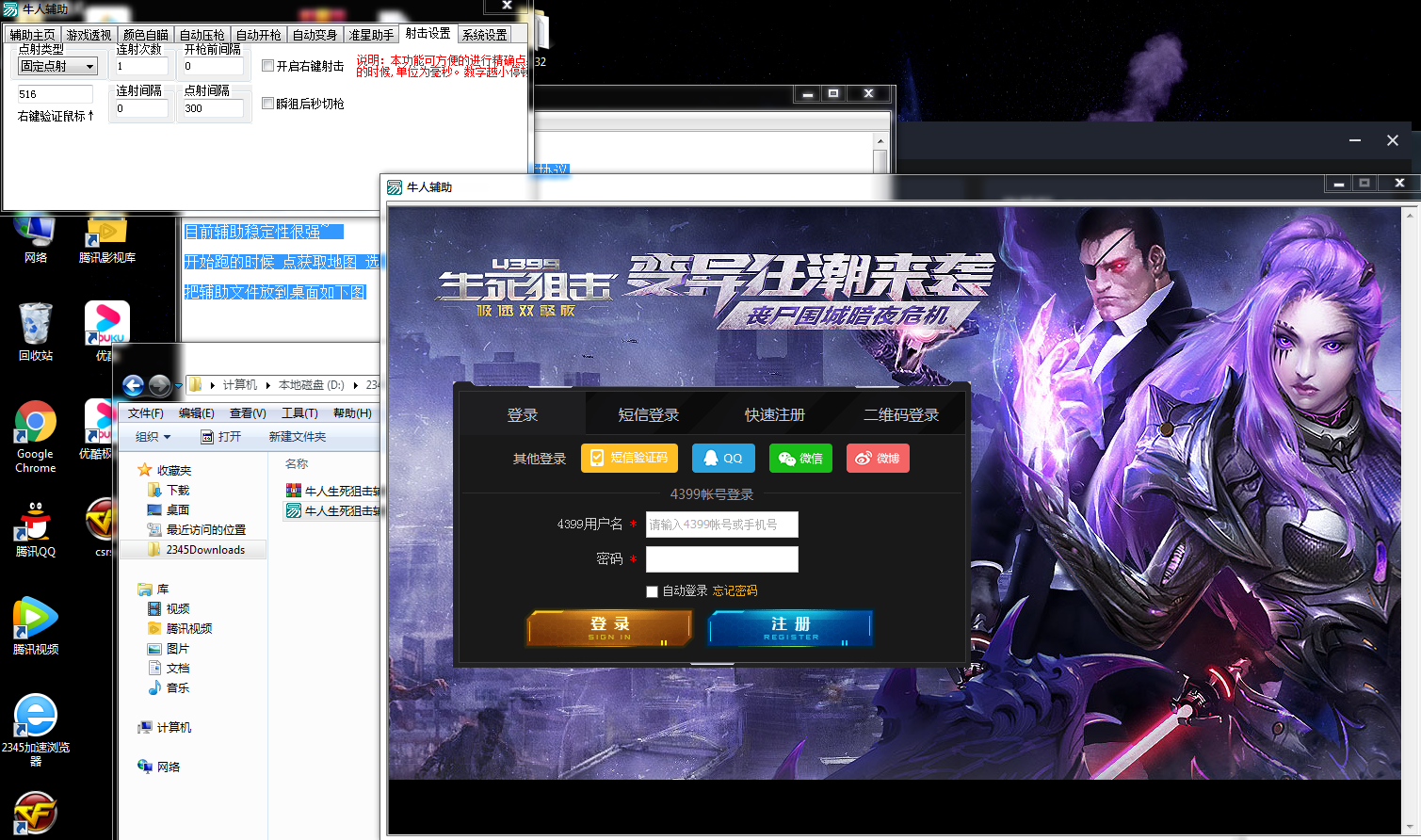The image size is (1421, 840).
Task: Select the 视频 library
Action: pos(169,608)
